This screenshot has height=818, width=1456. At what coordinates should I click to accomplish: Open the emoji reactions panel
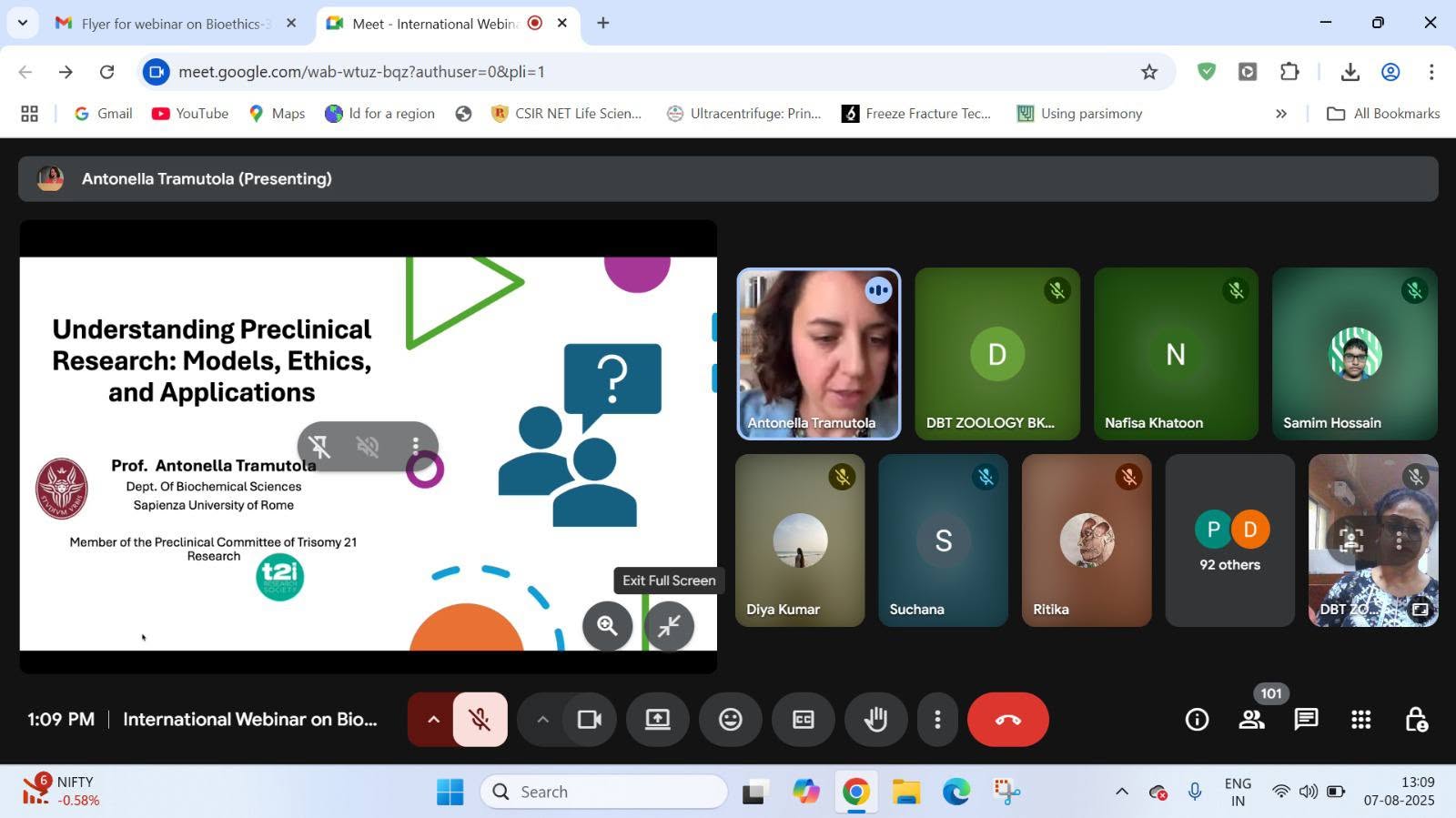tap(730, 720)
